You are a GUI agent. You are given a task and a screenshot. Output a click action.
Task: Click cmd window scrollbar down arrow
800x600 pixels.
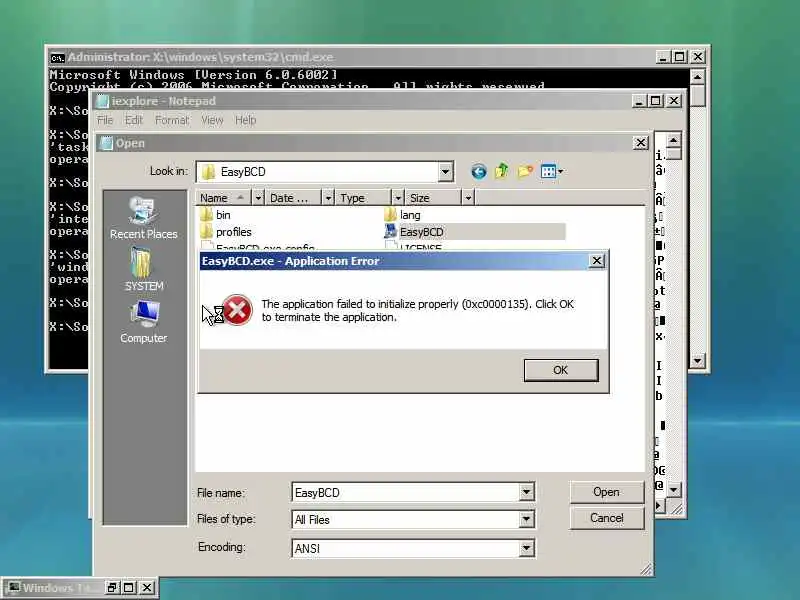pyautogui.click(x=697, y=360)
